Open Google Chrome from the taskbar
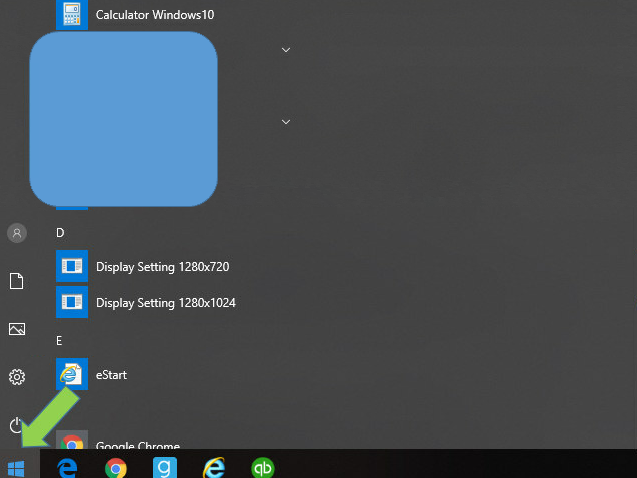Image resolution: width=637 pixels, height=478 pixels. click(x=116, y=468)
